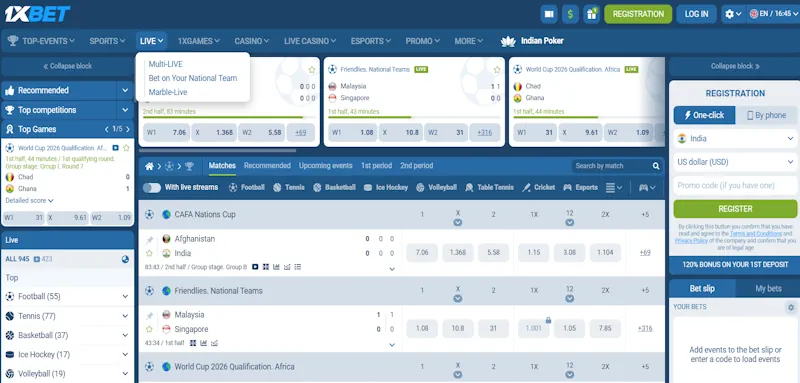Open the Terms and Conditions link
800x383 pixels.
click(756, 234)
